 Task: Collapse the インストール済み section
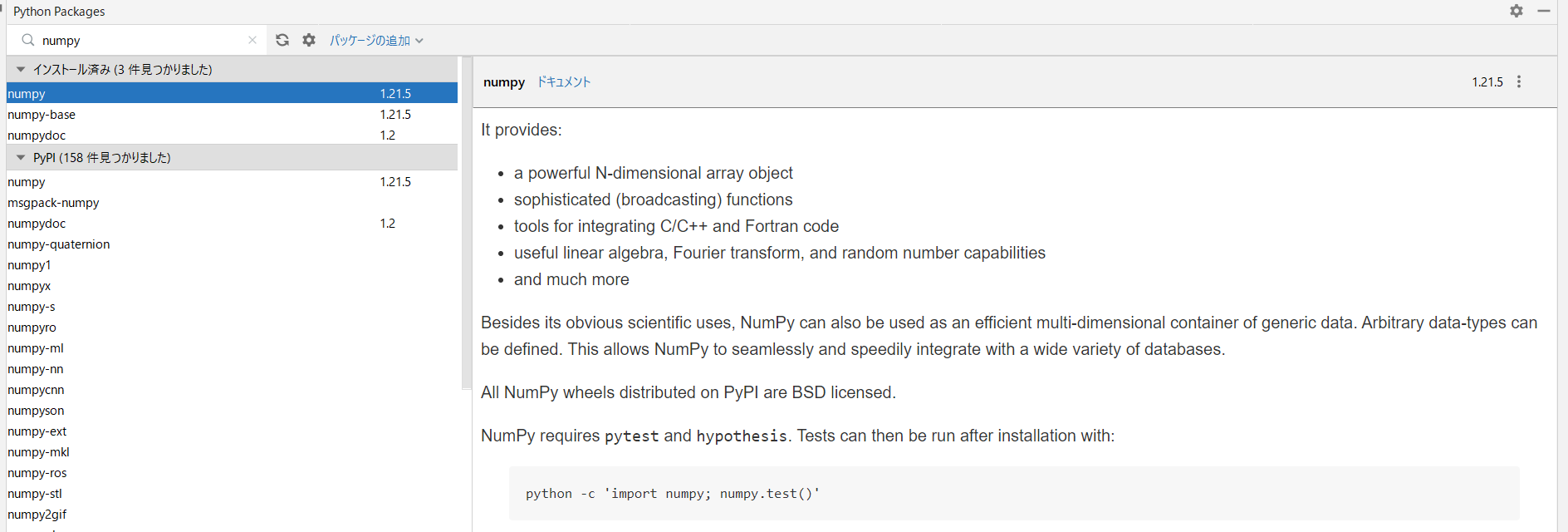click(21, 70)
